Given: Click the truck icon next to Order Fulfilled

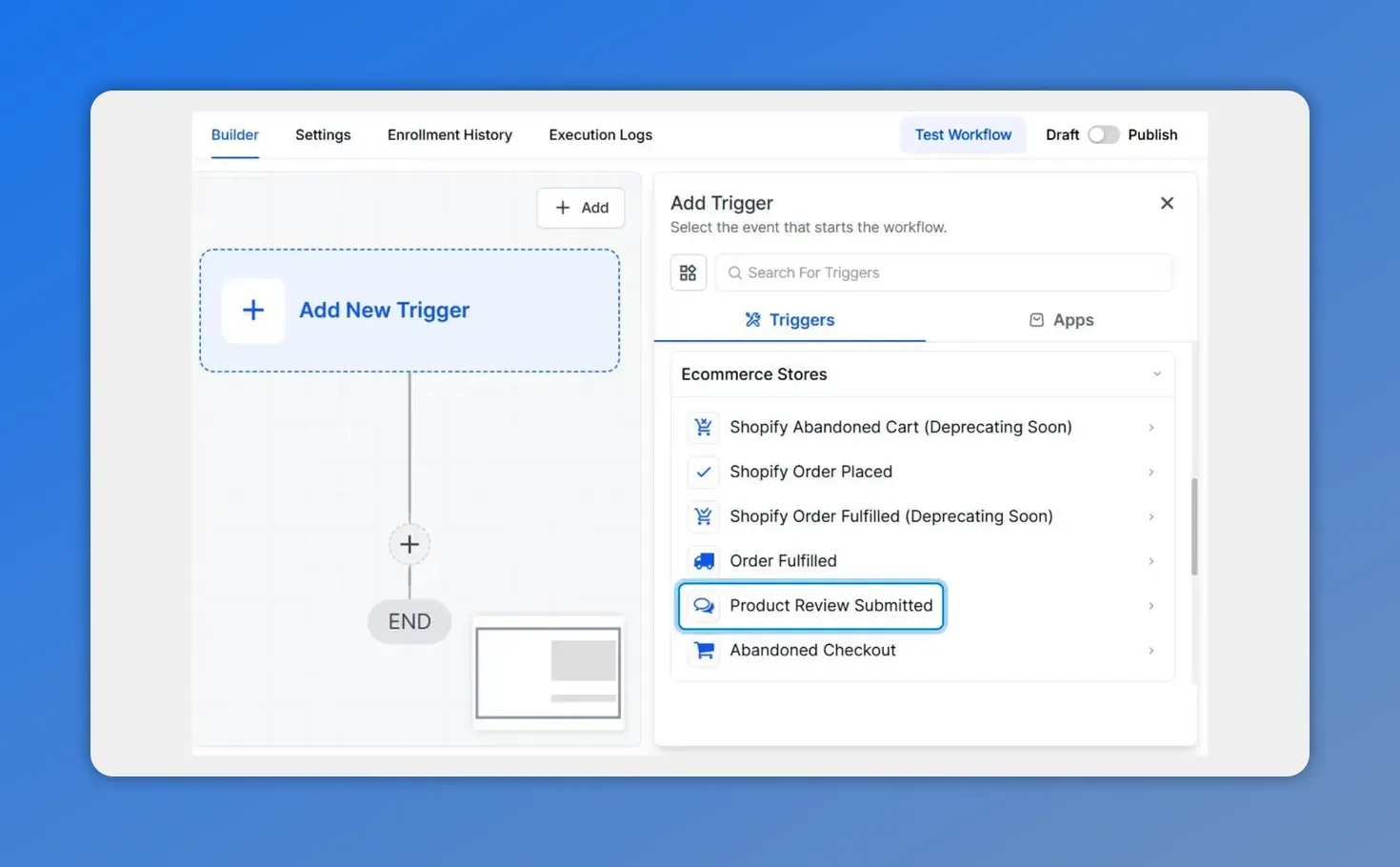Looking at the screenshot, I should coord(703,560).
